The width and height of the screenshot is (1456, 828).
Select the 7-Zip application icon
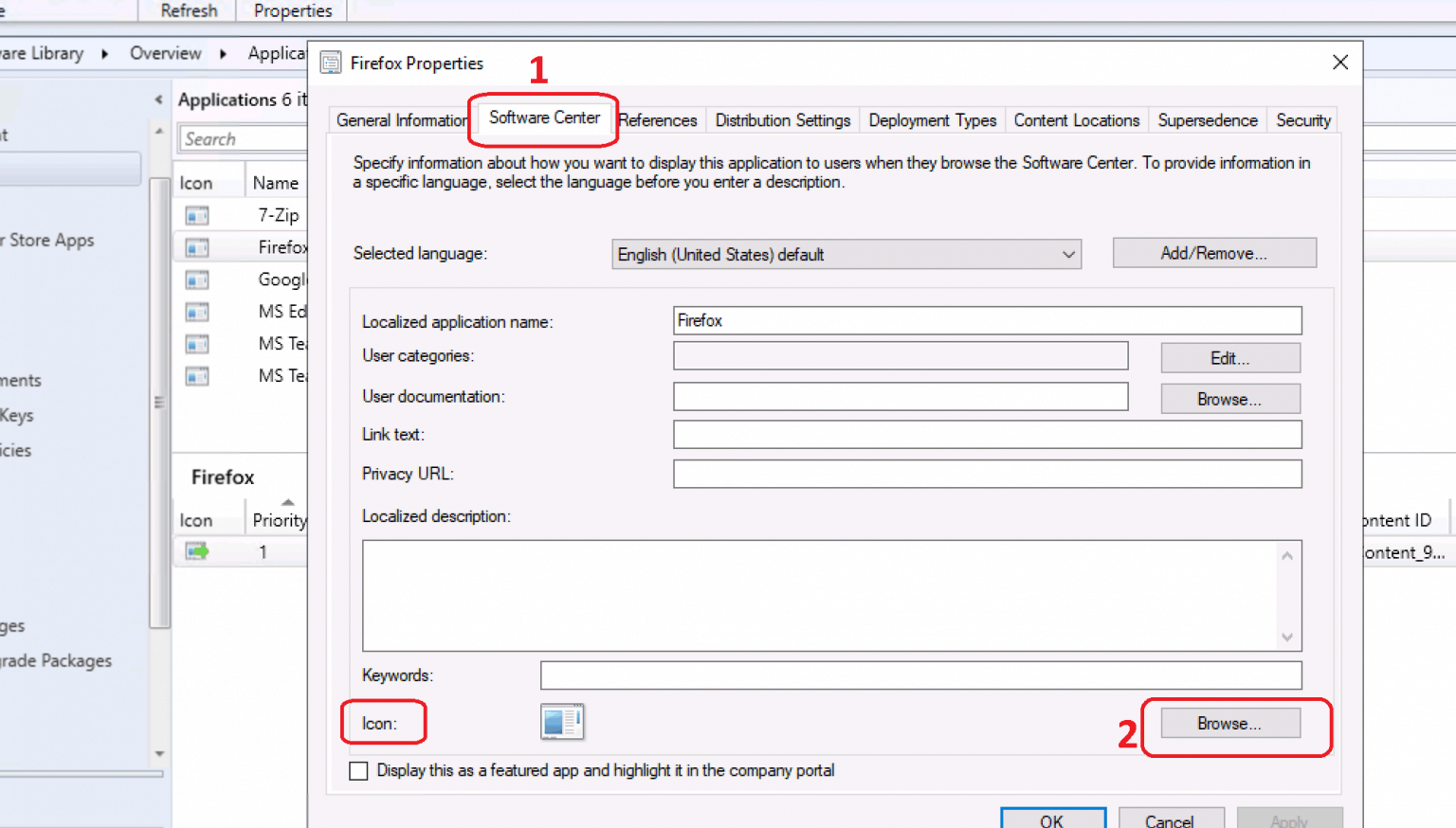(196, 215)
